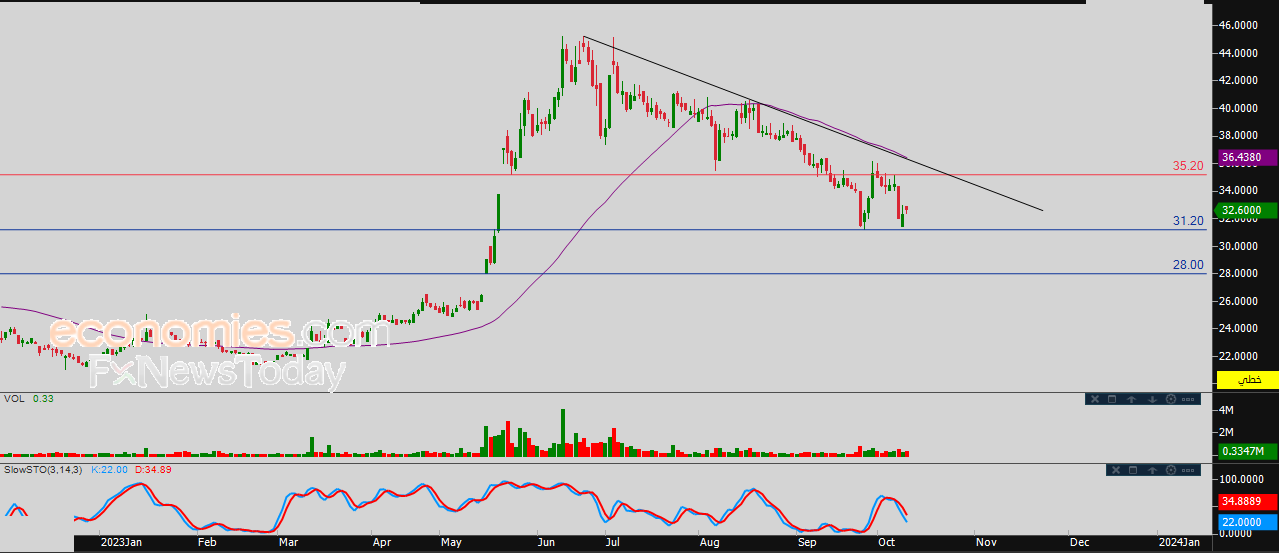Select the SlowSTO(3,14,3) indicator label

[43, 468]
